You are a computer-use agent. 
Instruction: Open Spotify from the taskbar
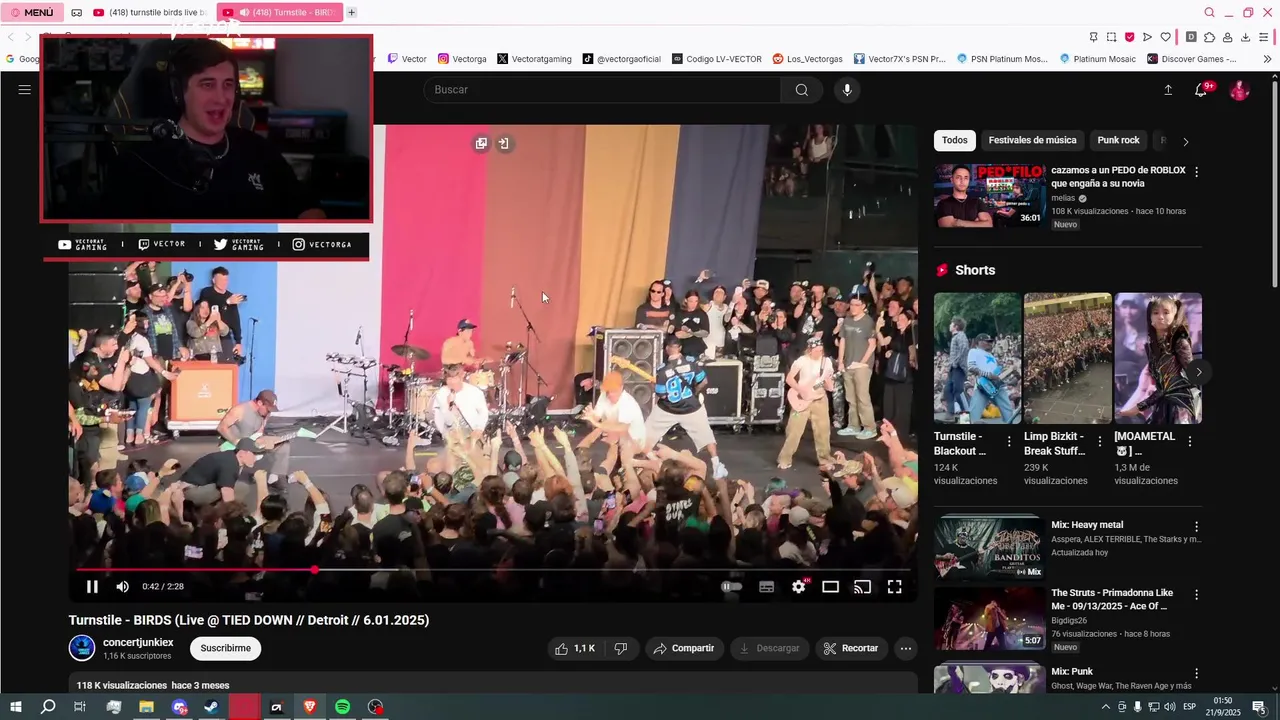(x=342, y=707)
